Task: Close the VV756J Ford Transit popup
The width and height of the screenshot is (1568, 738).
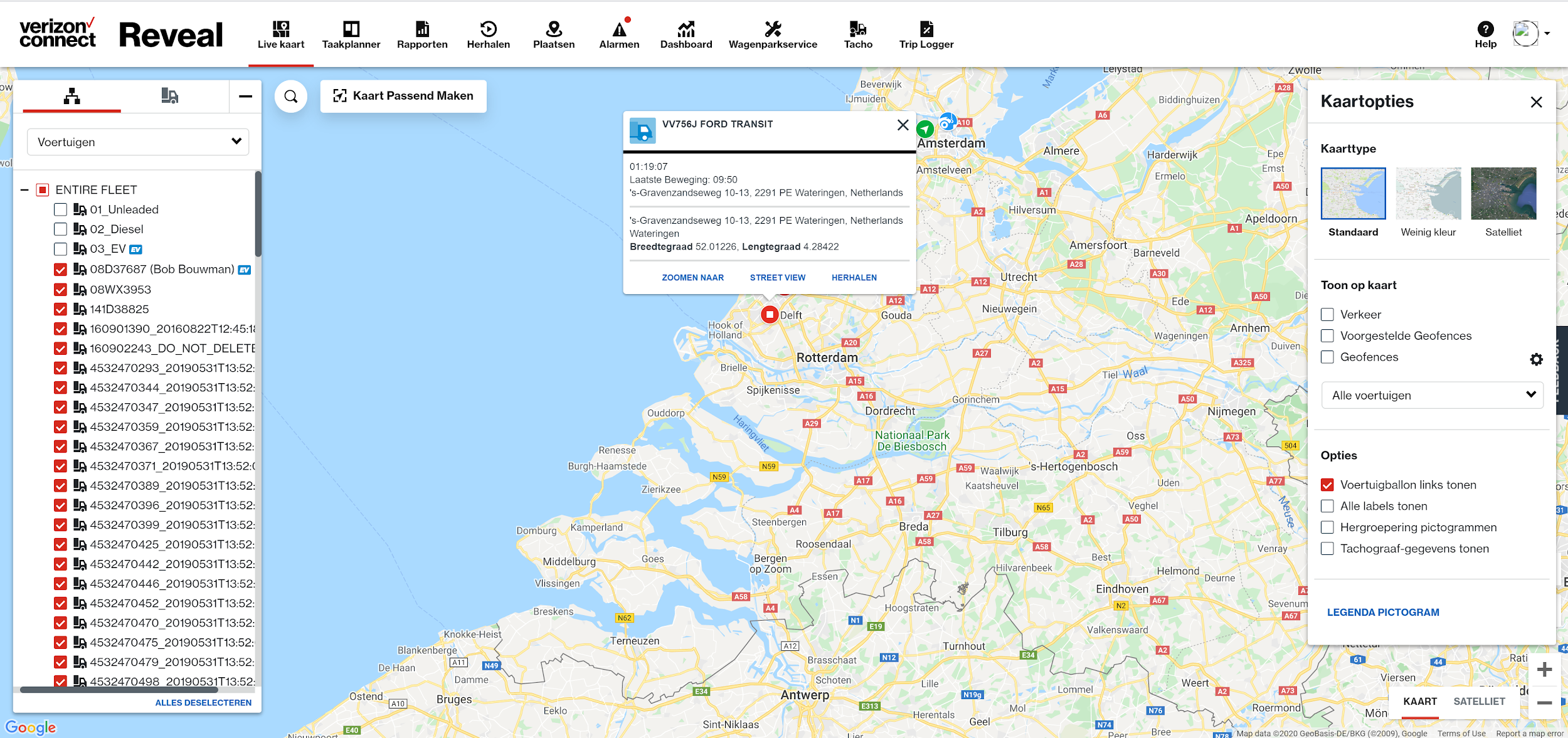Action: pos(903,125)
